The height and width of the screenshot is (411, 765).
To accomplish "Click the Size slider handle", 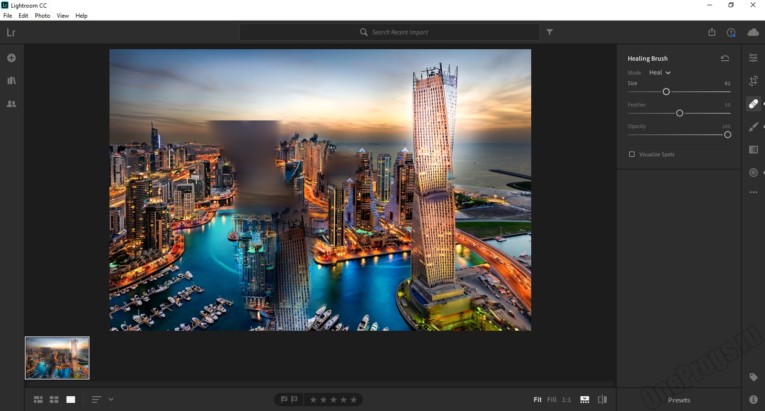I will 666,92.
